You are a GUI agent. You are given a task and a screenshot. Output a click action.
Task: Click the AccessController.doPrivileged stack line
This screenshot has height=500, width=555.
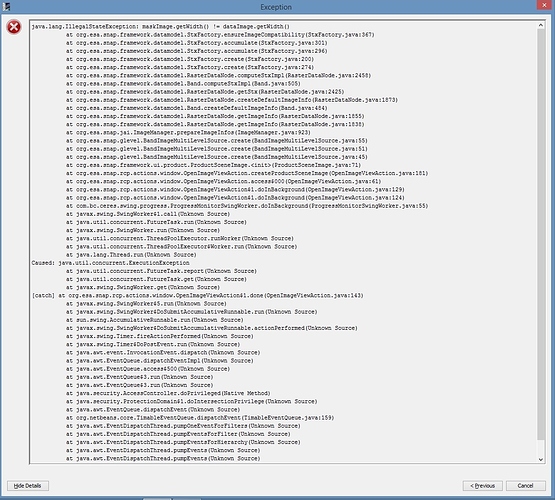tap(168, 393)
